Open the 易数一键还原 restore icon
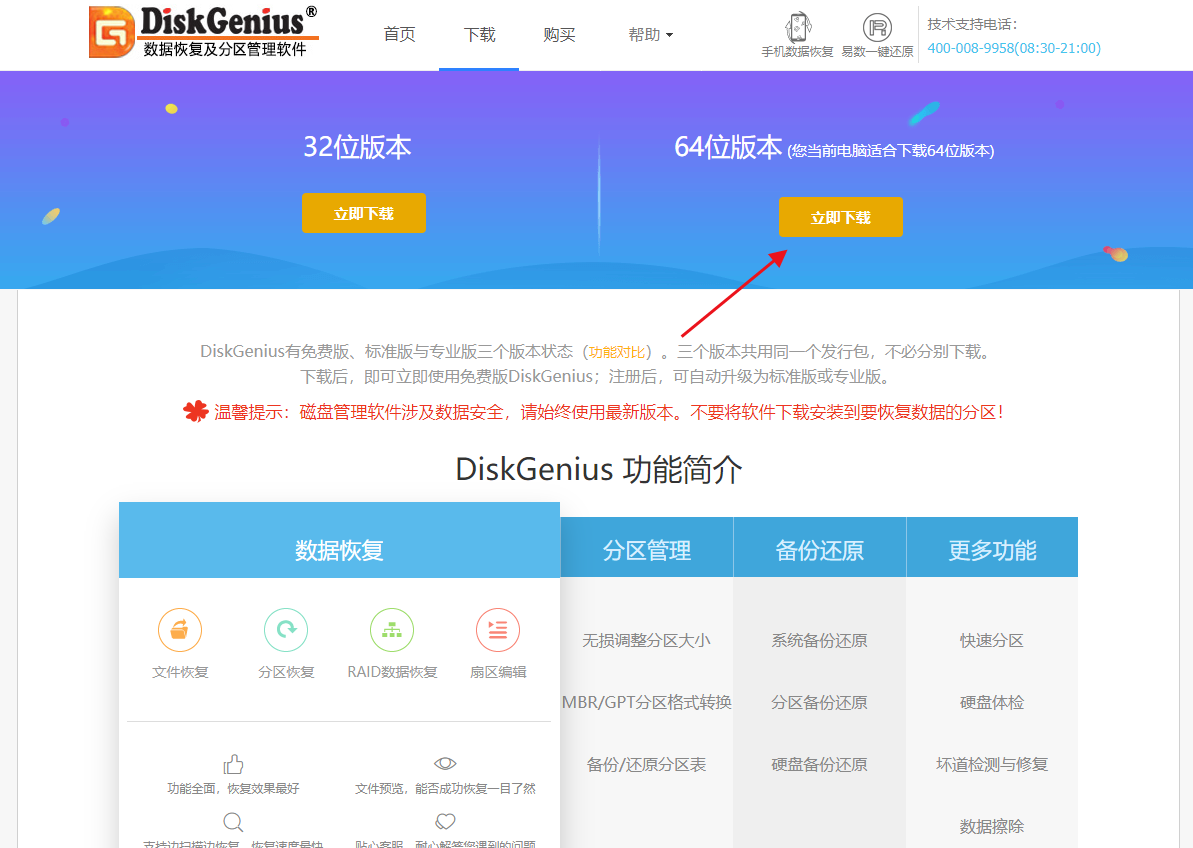Viewport: 1193px width, 848px height. (x=877, y=28)
